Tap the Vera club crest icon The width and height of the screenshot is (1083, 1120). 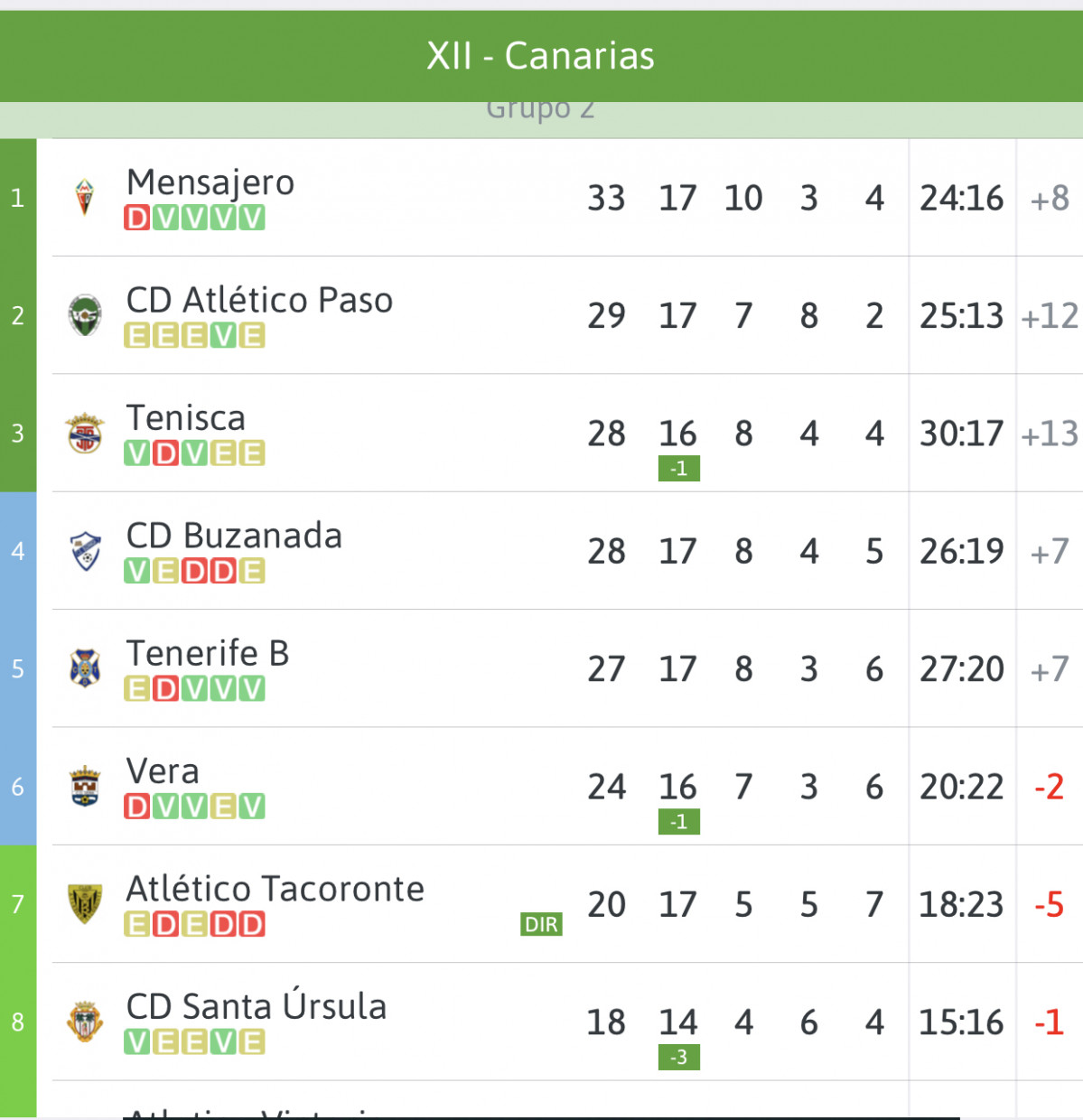click(x=85, y=787)
